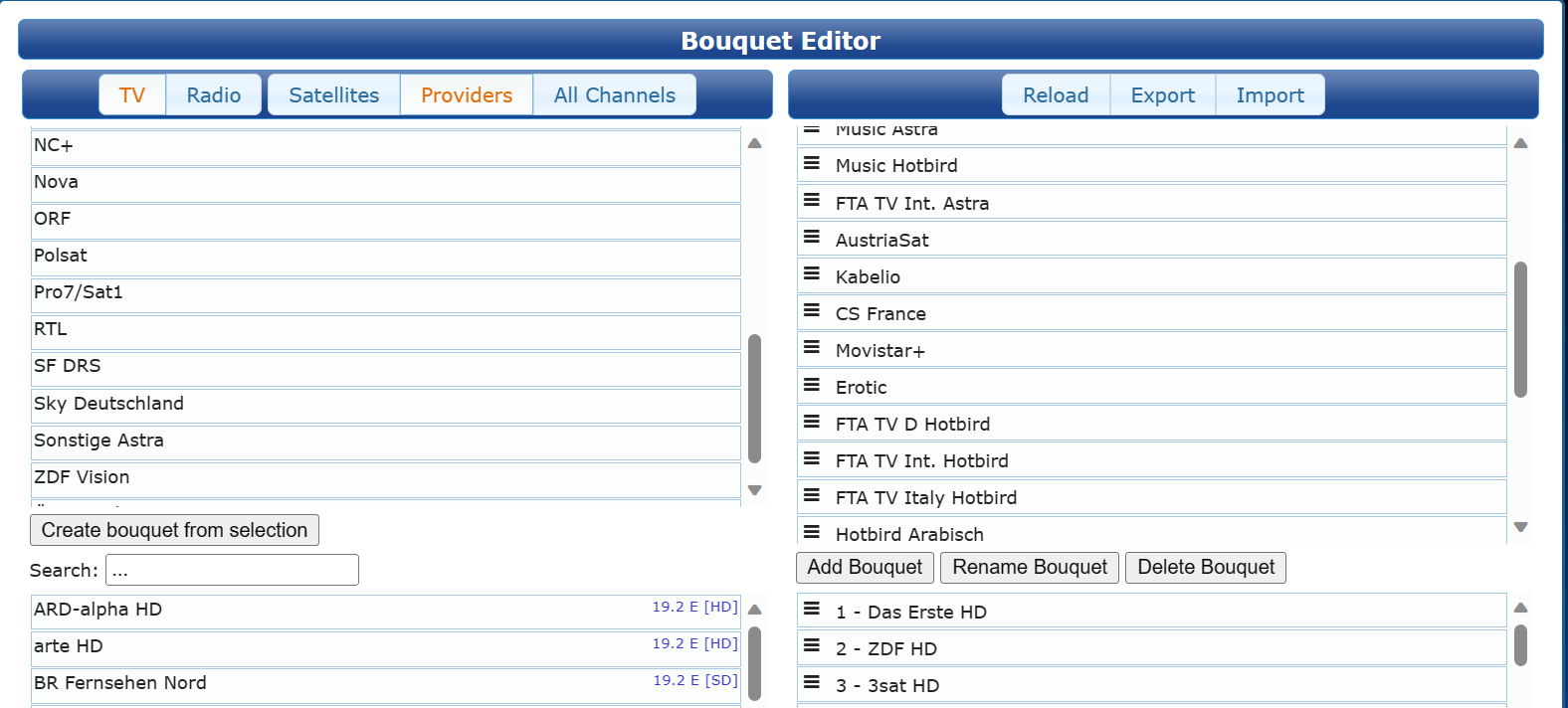Select channel ARD-alpha HD
Image resolution: width=1568 pixels, height=708 pixels.
(x=386, y=612)
